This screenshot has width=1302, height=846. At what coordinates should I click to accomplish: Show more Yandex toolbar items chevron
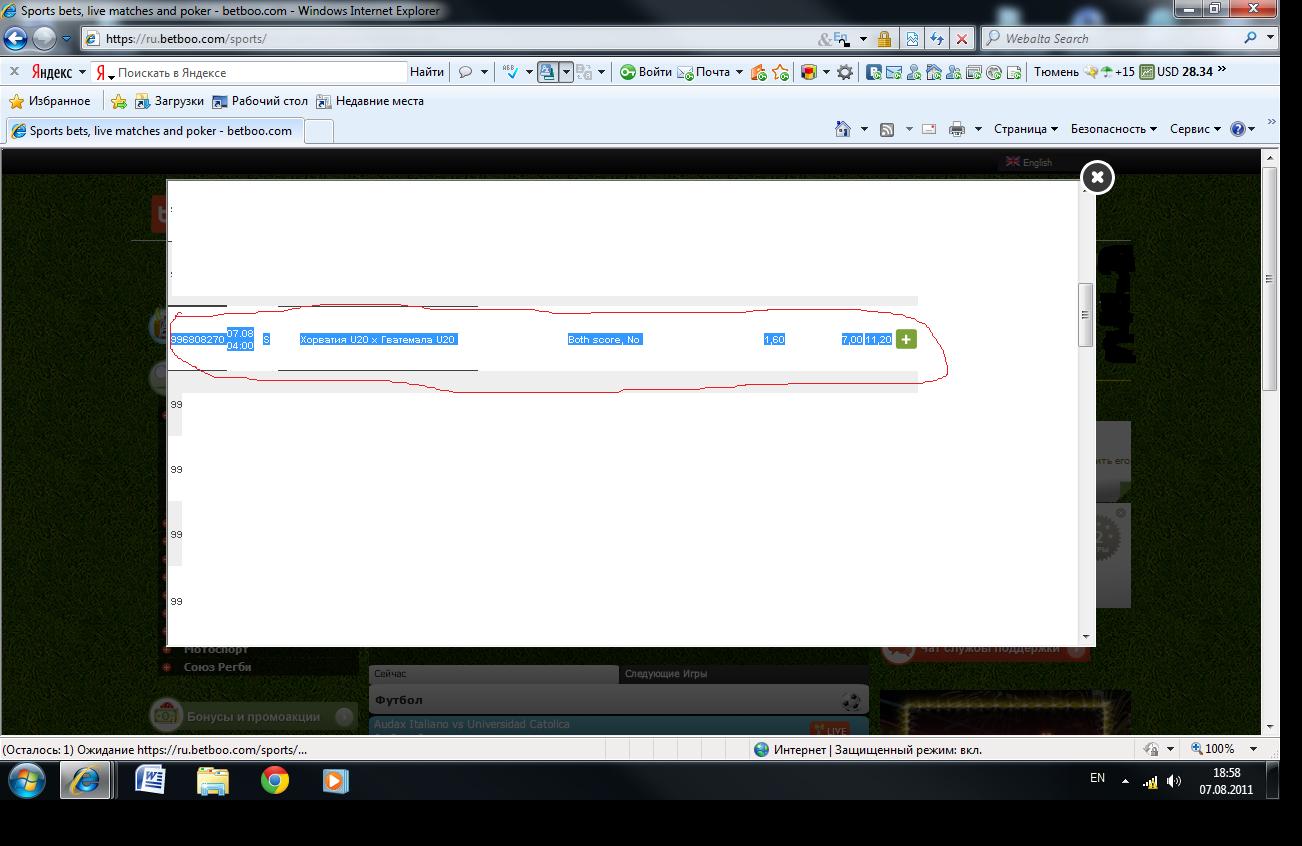[1222, 70]
